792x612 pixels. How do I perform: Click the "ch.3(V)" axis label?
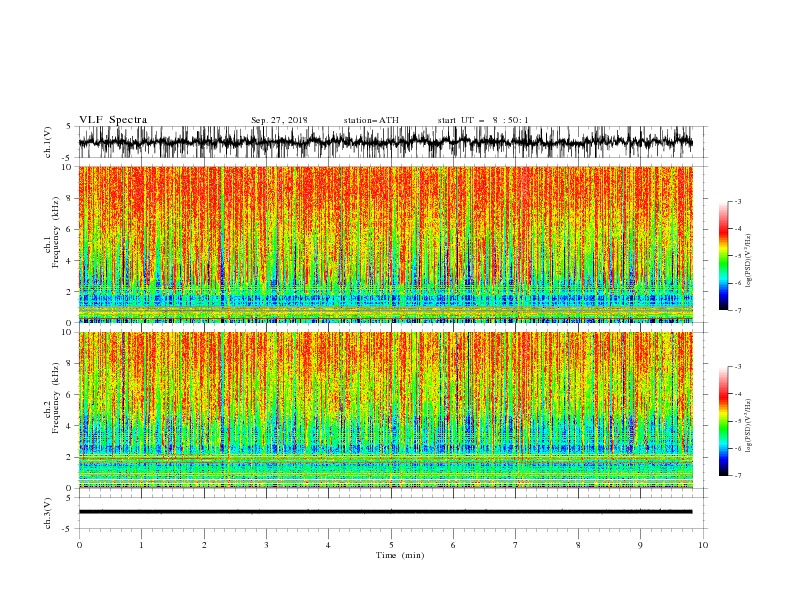tap(48, 513)
